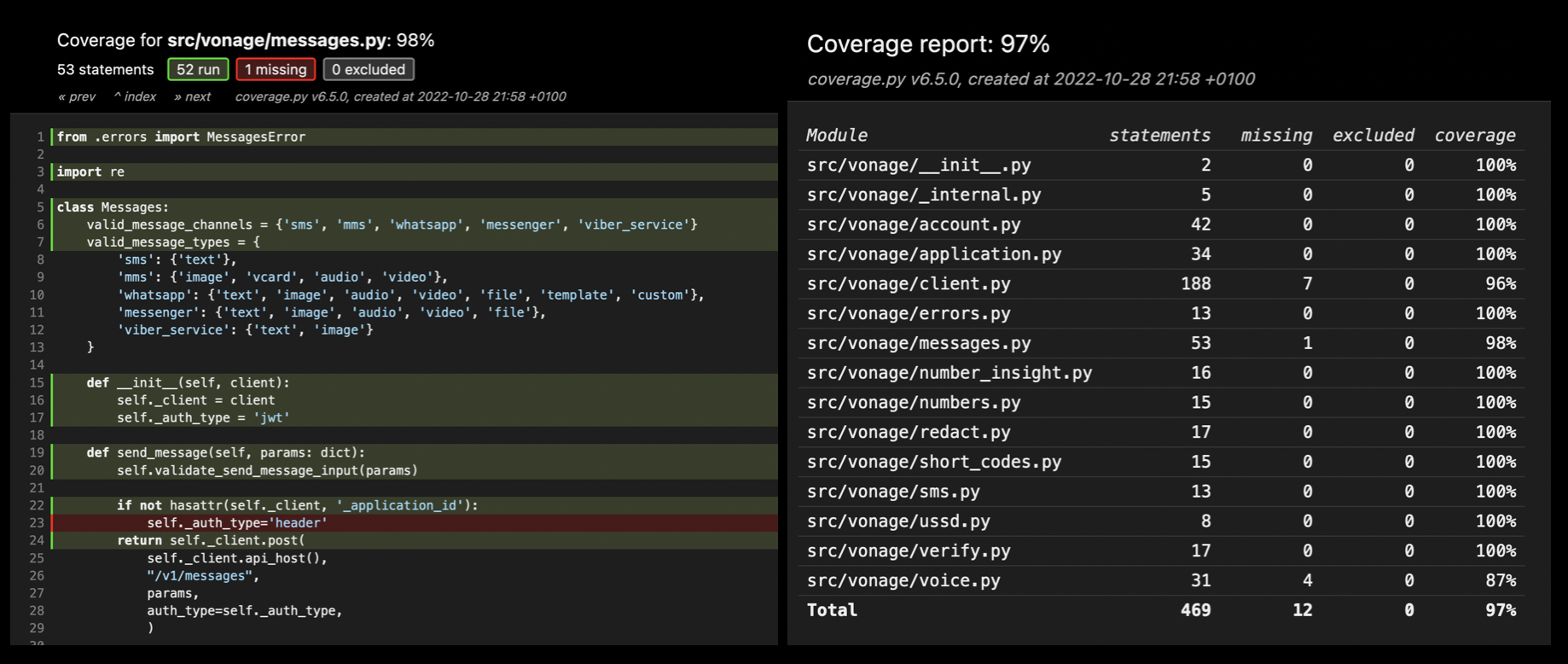Sort table by coverage column header
Viewport: 1568px width, 664px height.
pos(1475,135)
